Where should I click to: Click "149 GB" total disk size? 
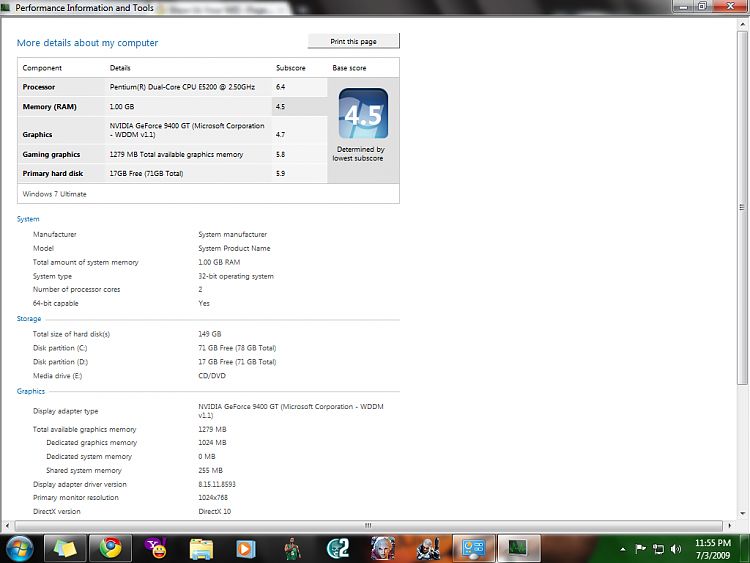(210, 334)
